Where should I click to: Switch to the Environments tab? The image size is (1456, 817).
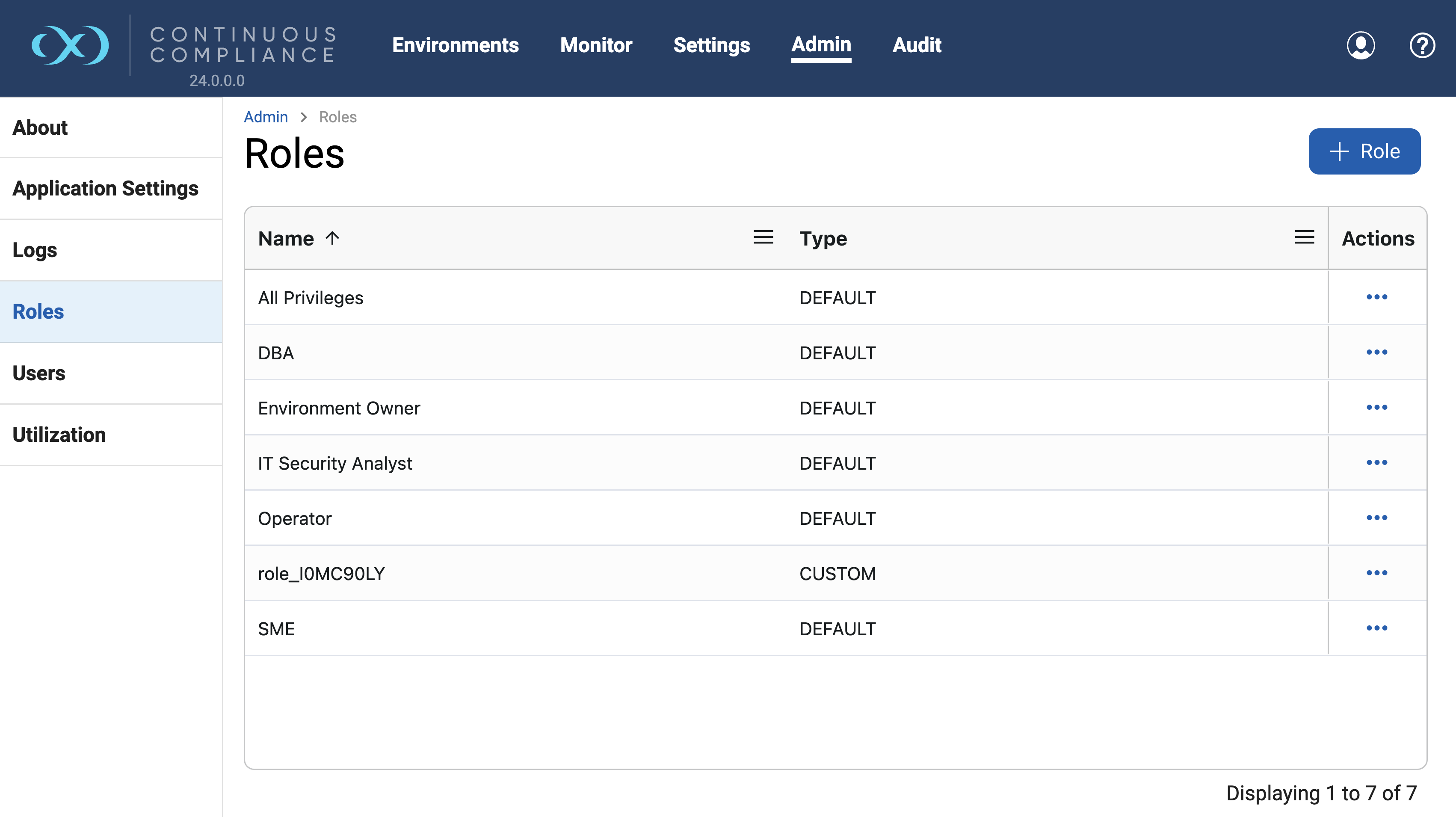point(456,45)
